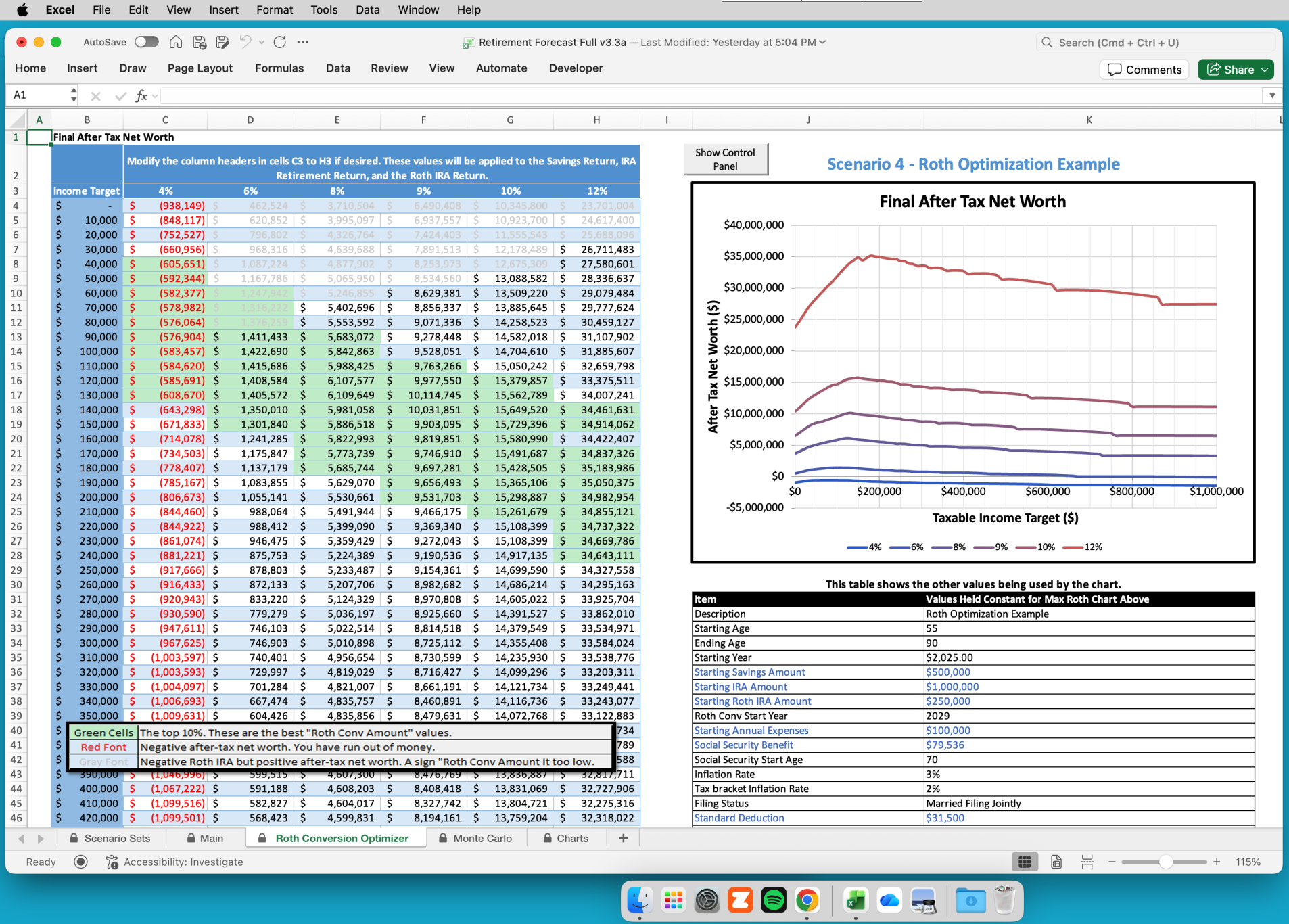The height and width of the screenshot is (924, 1289).
Task: Switch to Page Break Preview view icon
Action: (x=1087, y=862)
